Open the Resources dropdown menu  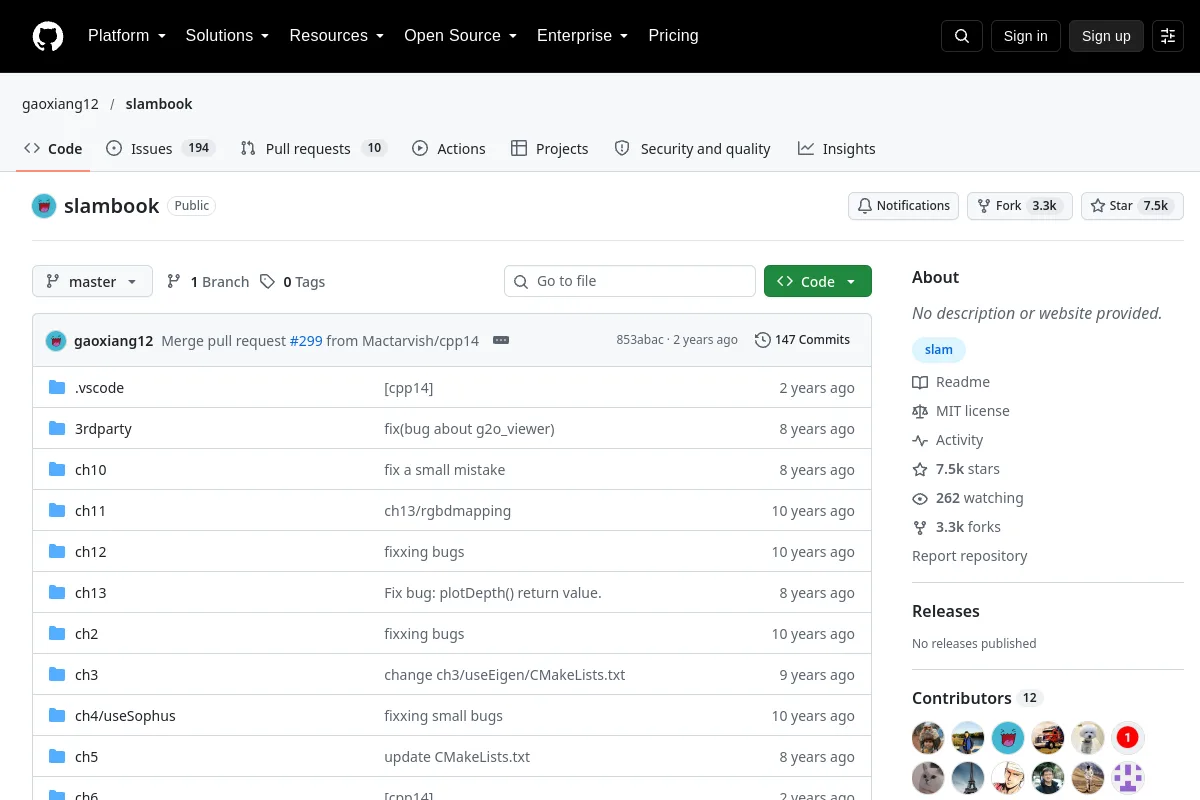336,36
